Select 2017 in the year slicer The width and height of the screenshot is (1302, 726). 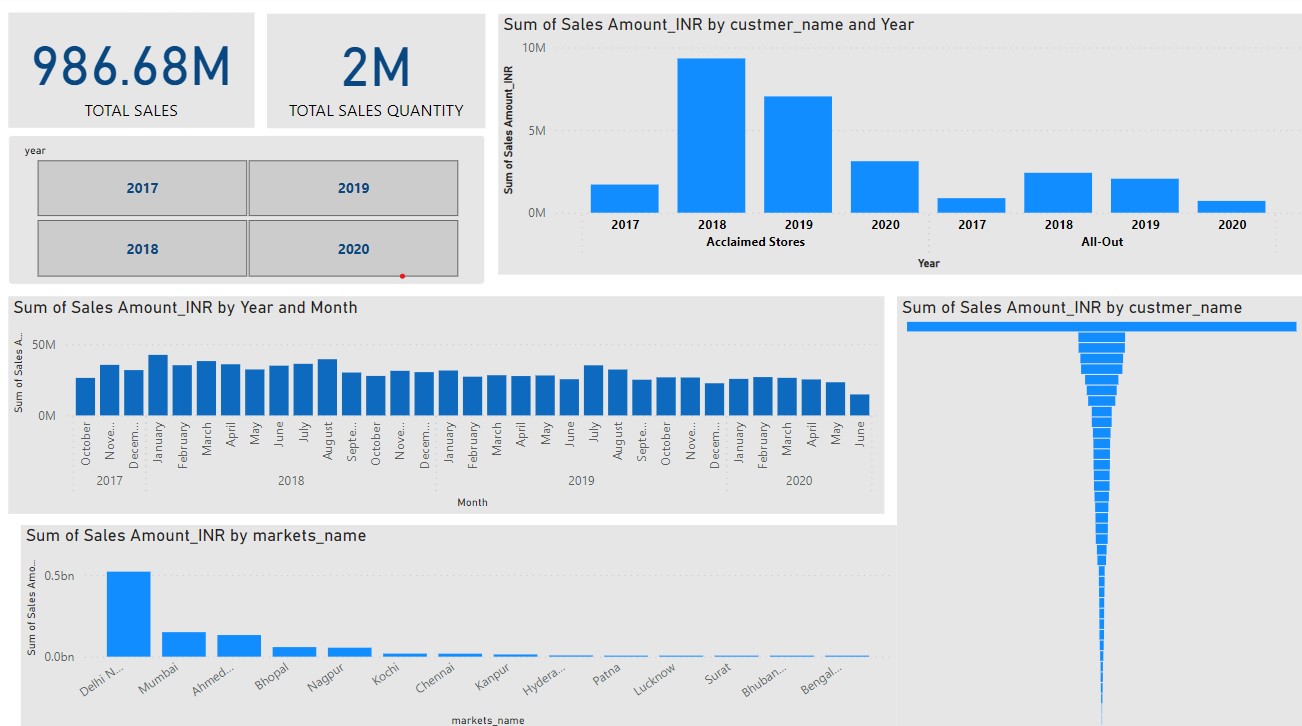pyautogui.click(x=142, y=188)
